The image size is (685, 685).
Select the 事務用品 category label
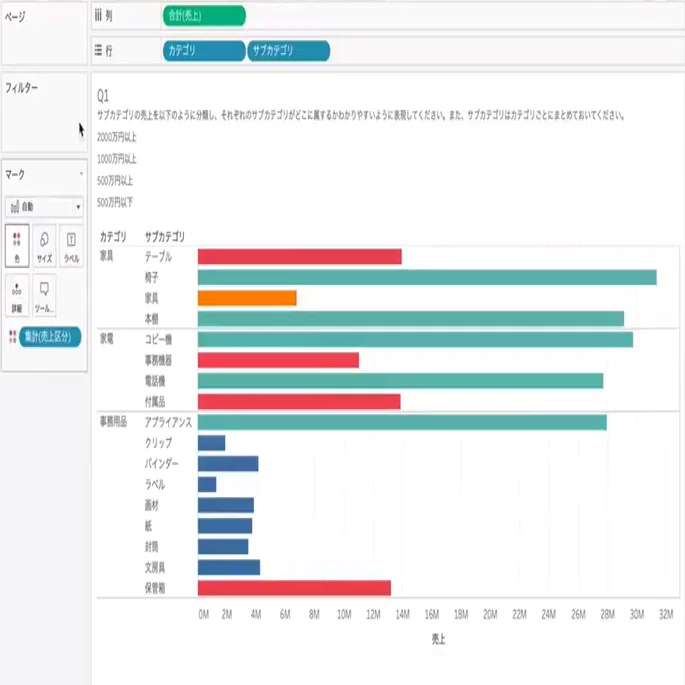click(x=113, y=422)
